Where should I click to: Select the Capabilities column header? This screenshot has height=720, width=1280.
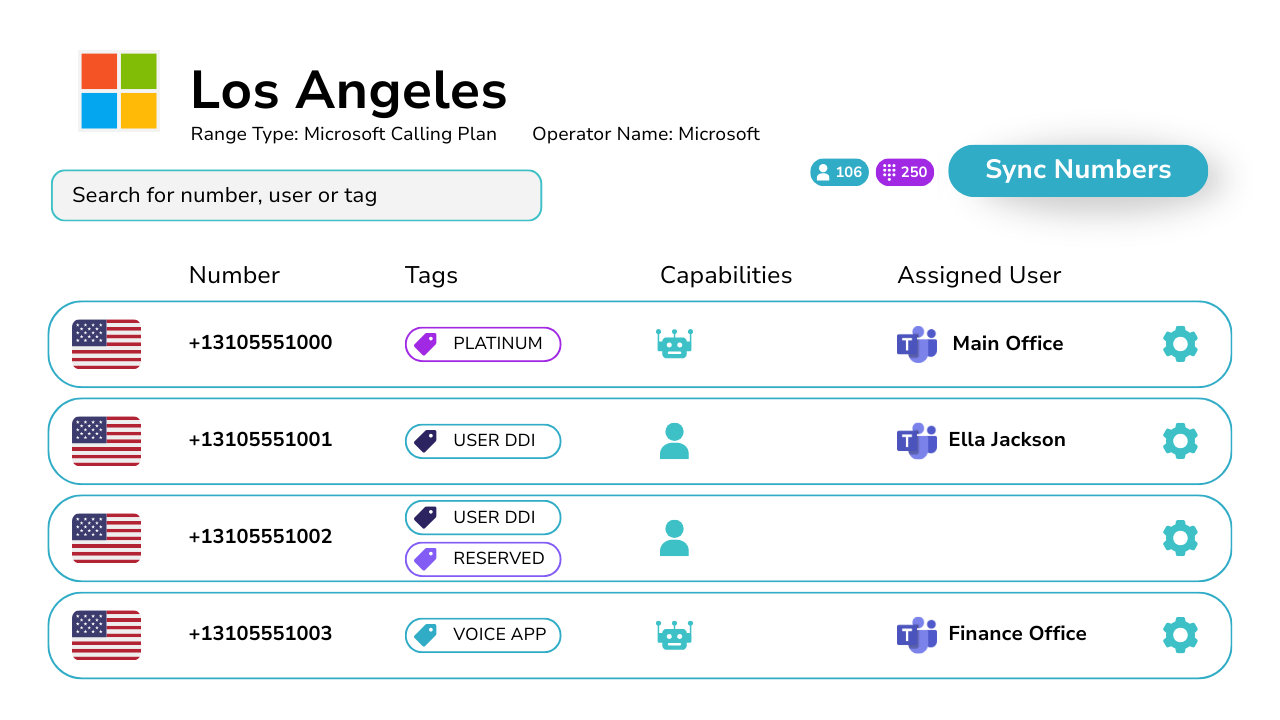(725, 275)
